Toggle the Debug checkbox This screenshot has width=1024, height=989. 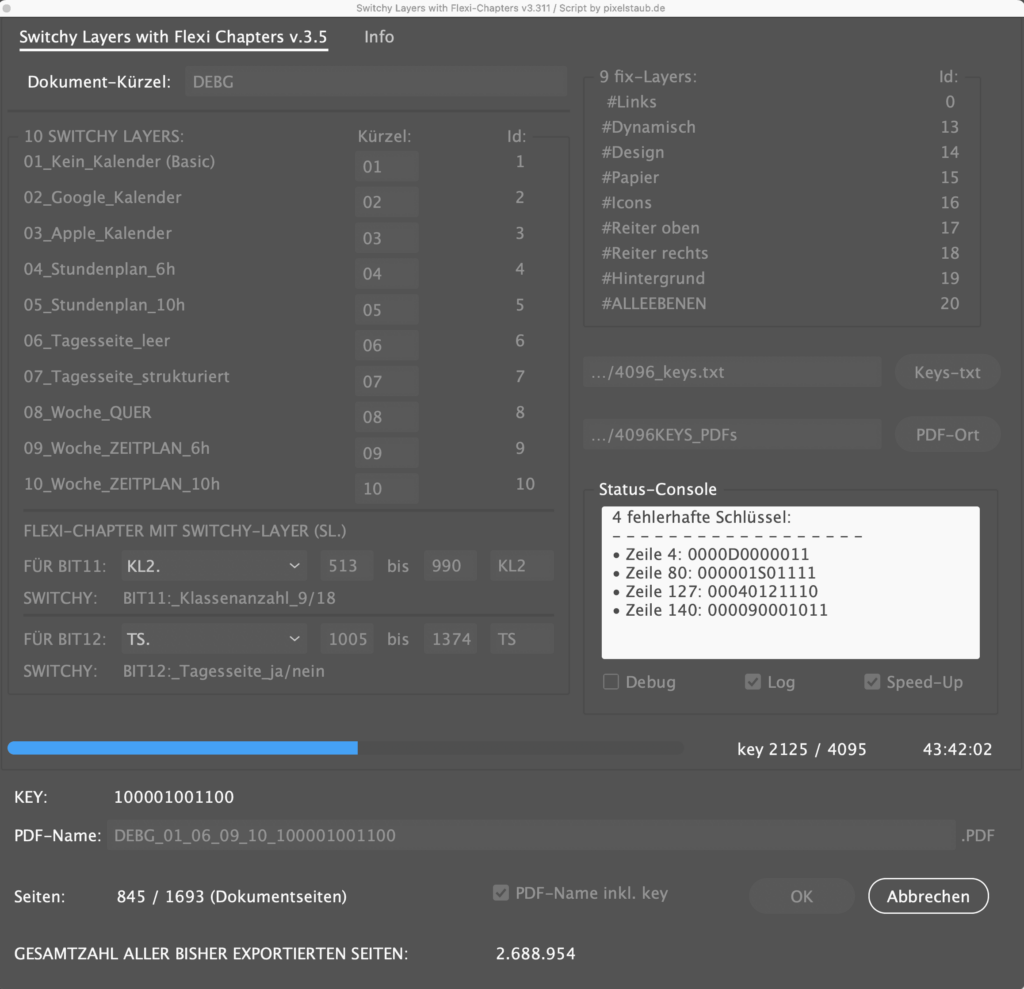point(611,682)
